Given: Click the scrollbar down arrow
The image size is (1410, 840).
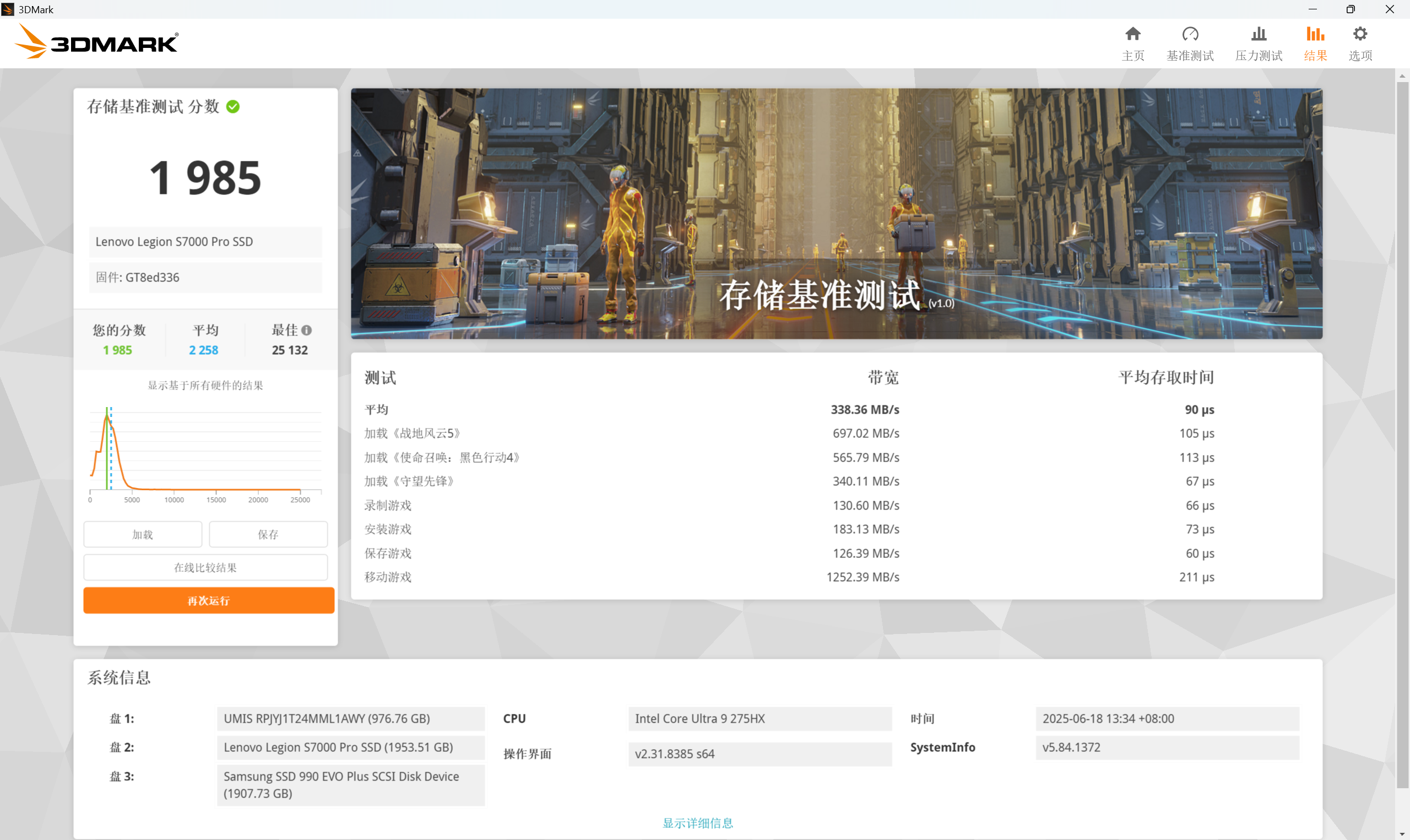Looking at the screenshot, I should coord(1402,834).
